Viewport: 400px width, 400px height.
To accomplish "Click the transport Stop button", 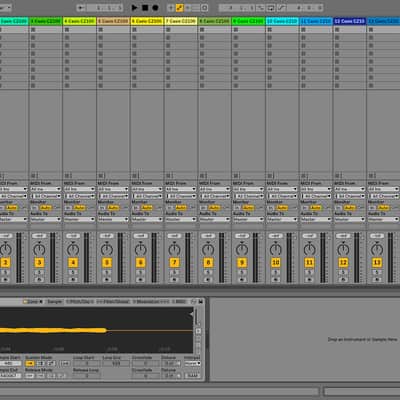I will tap(145, 7).
